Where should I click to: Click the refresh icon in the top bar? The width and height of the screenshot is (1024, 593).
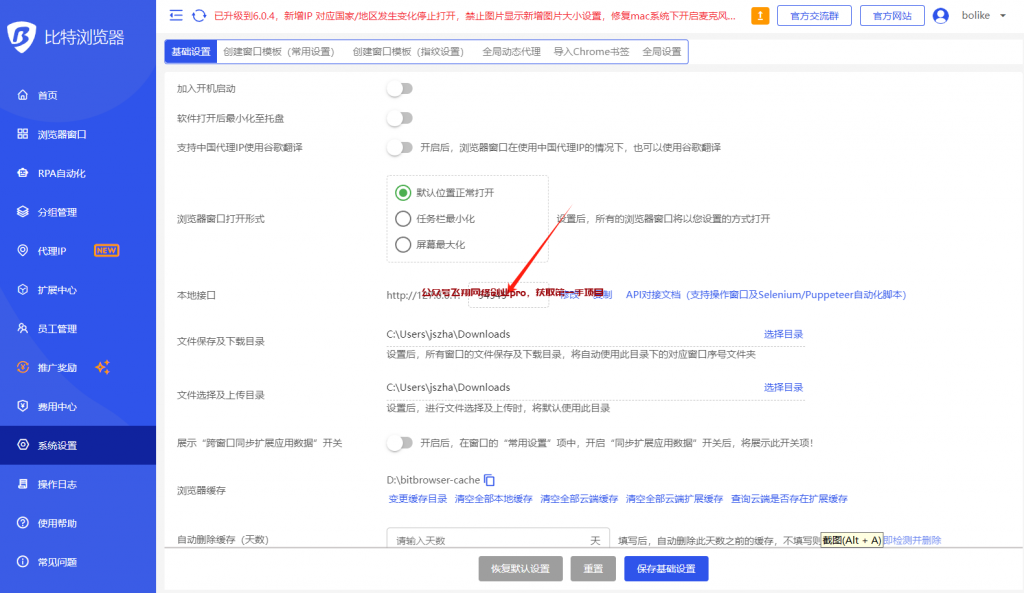tap(199, 15)
